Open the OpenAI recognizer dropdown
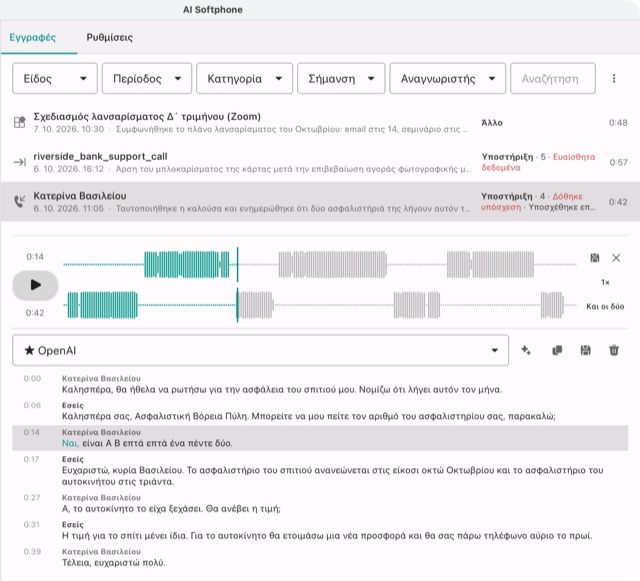This screenshot has height=581, width=640. coord(260,350)
